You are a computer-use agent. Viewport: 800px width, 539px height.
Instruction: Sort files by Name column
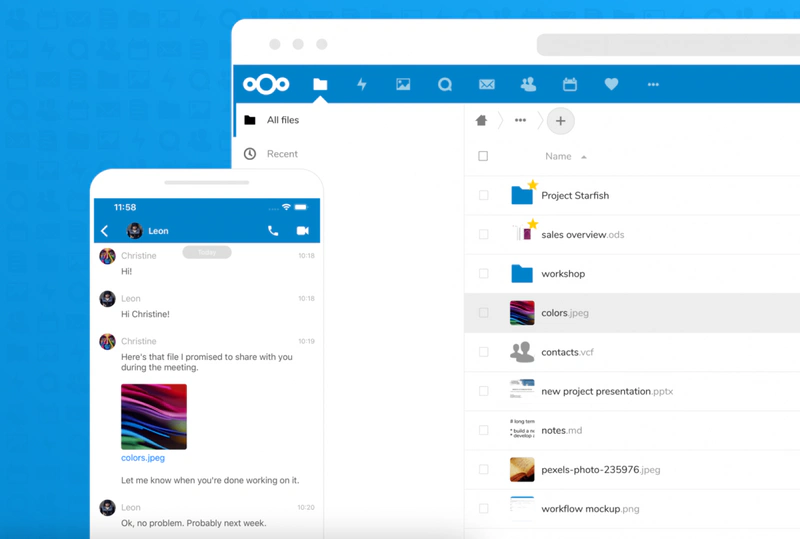(x=558, y=156)
